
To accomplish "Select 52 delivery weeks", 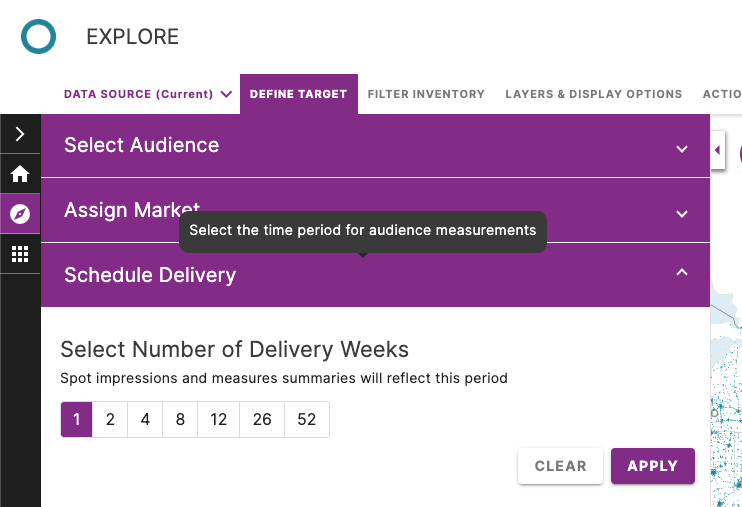I will coord(307,419).
